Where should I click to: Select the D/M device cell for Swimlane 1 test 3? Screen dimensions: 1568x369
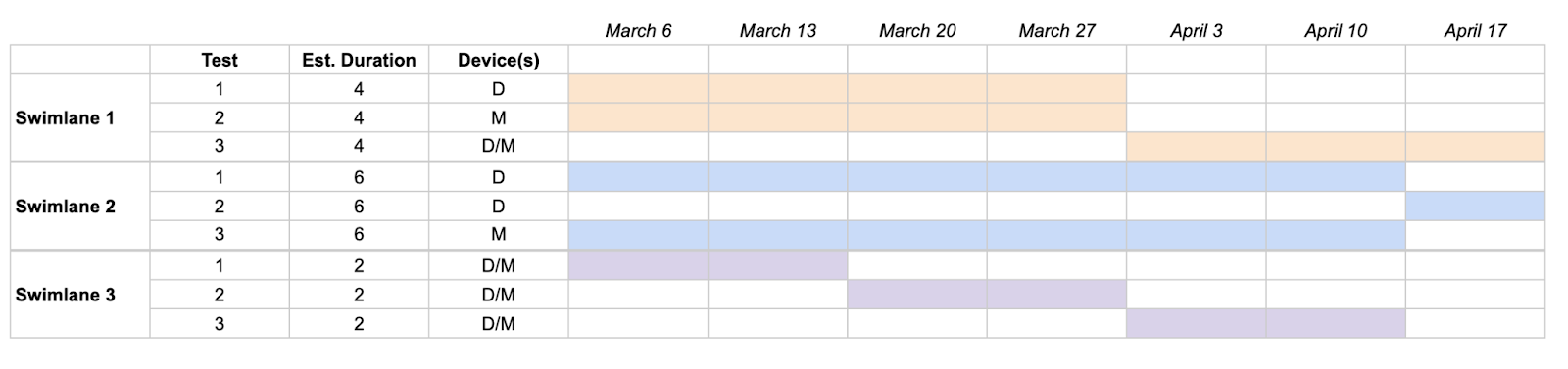pos(498,147)
